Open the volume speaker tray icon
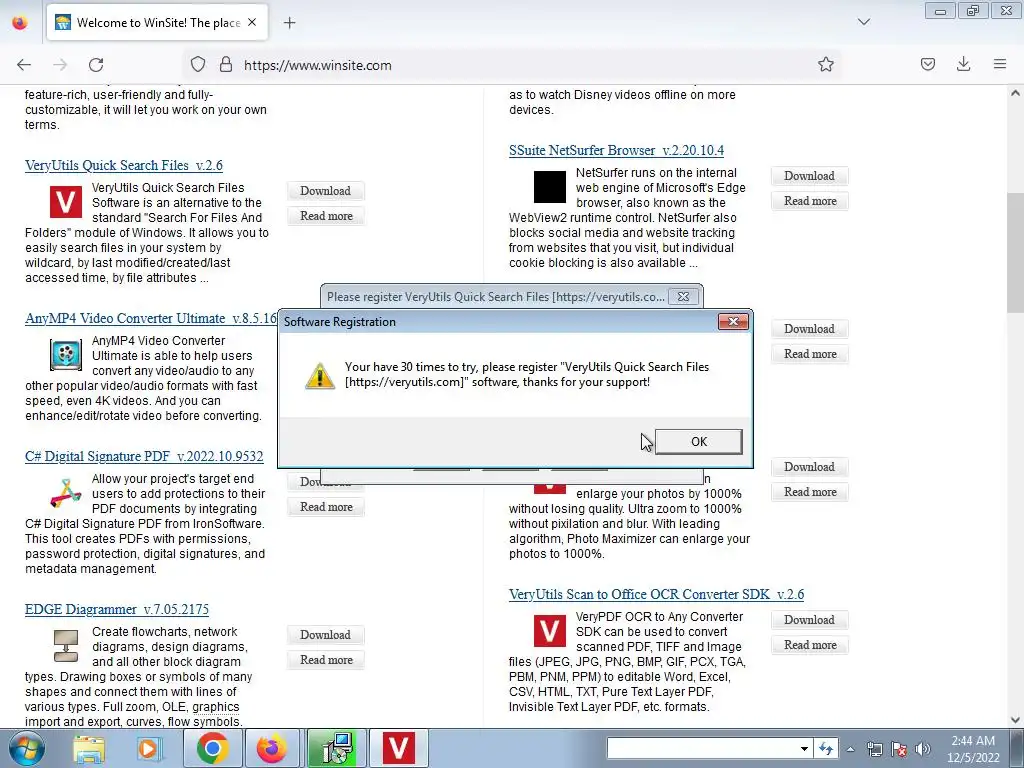 [922, 749]
